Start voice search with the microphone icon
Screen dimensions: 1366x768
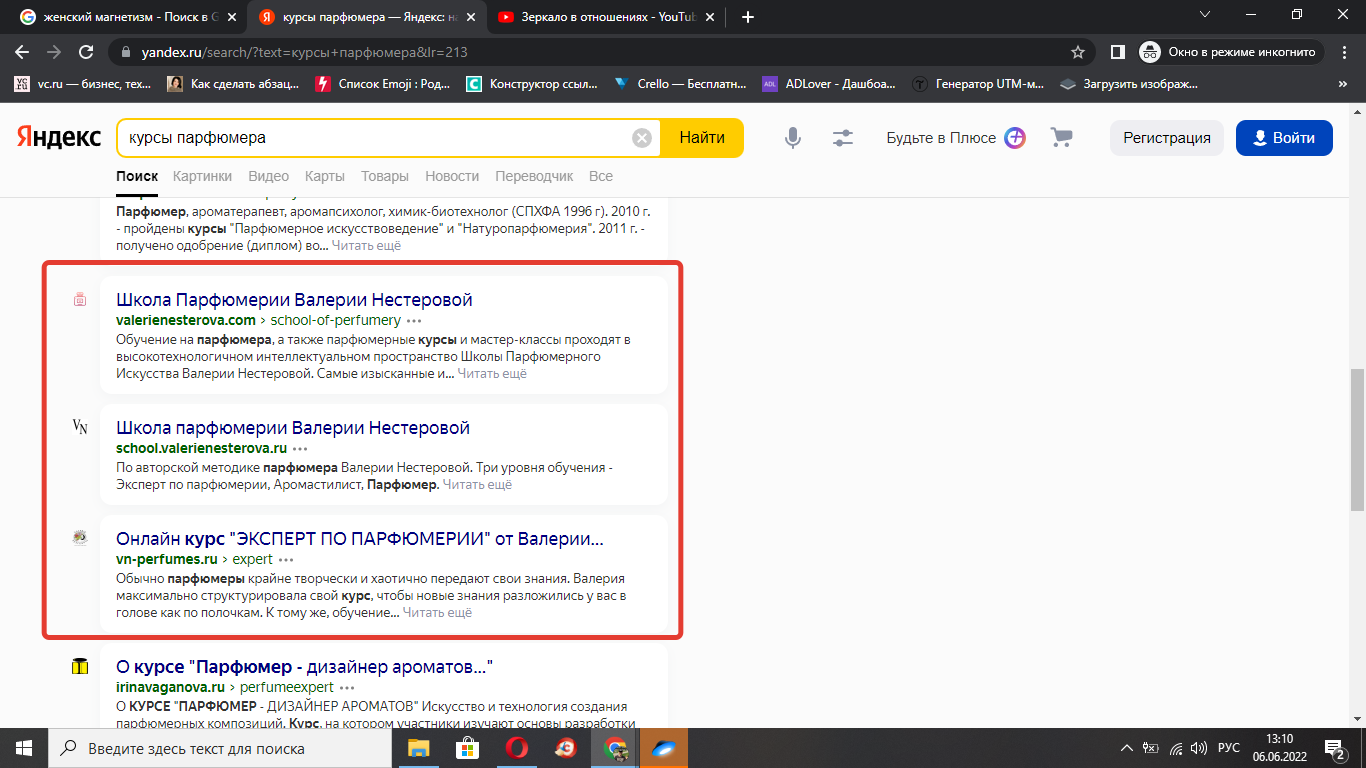pyautogui.click(x=793, y=138)
